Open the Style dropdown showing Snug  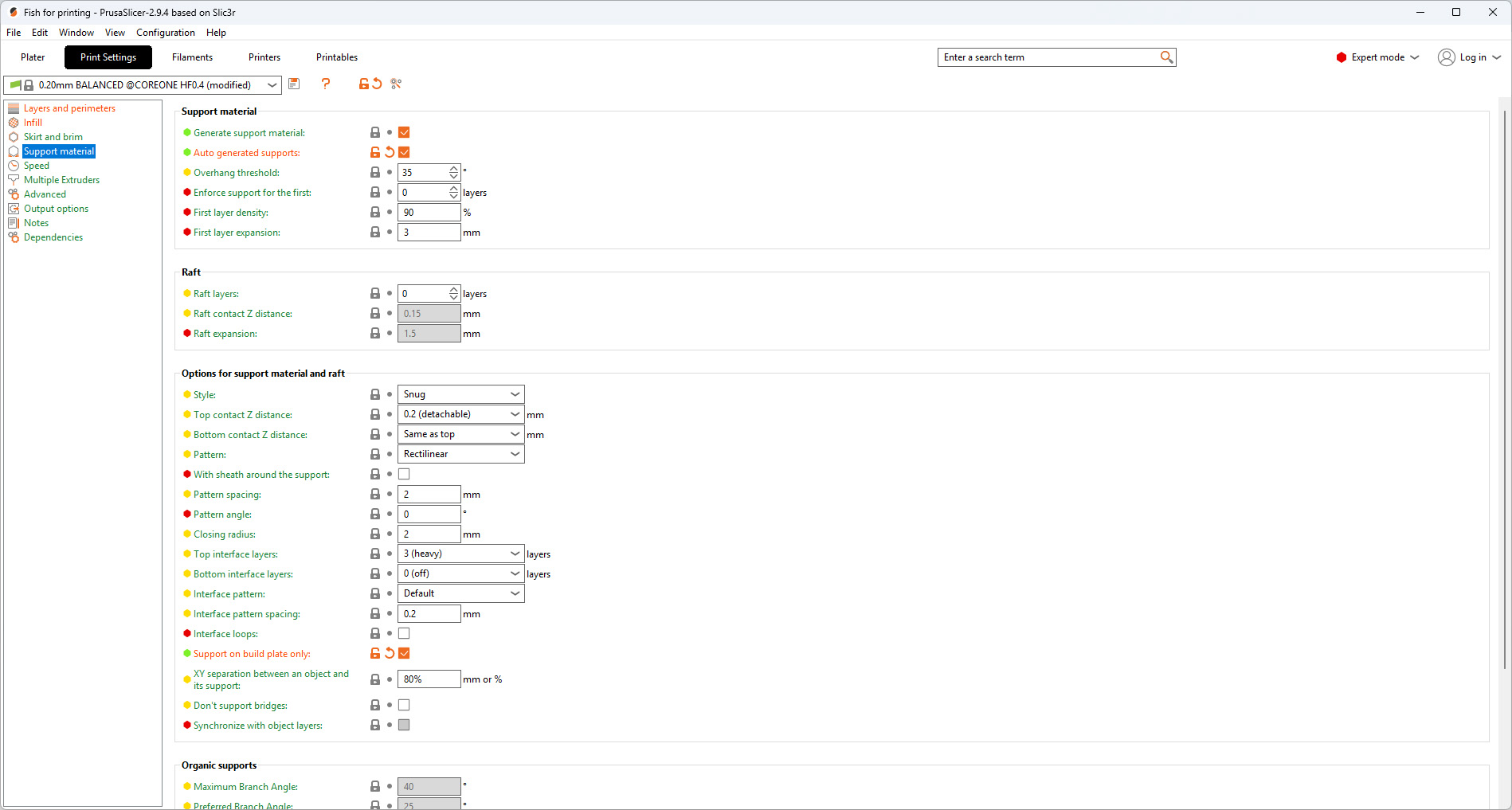(x=460, y=394)
